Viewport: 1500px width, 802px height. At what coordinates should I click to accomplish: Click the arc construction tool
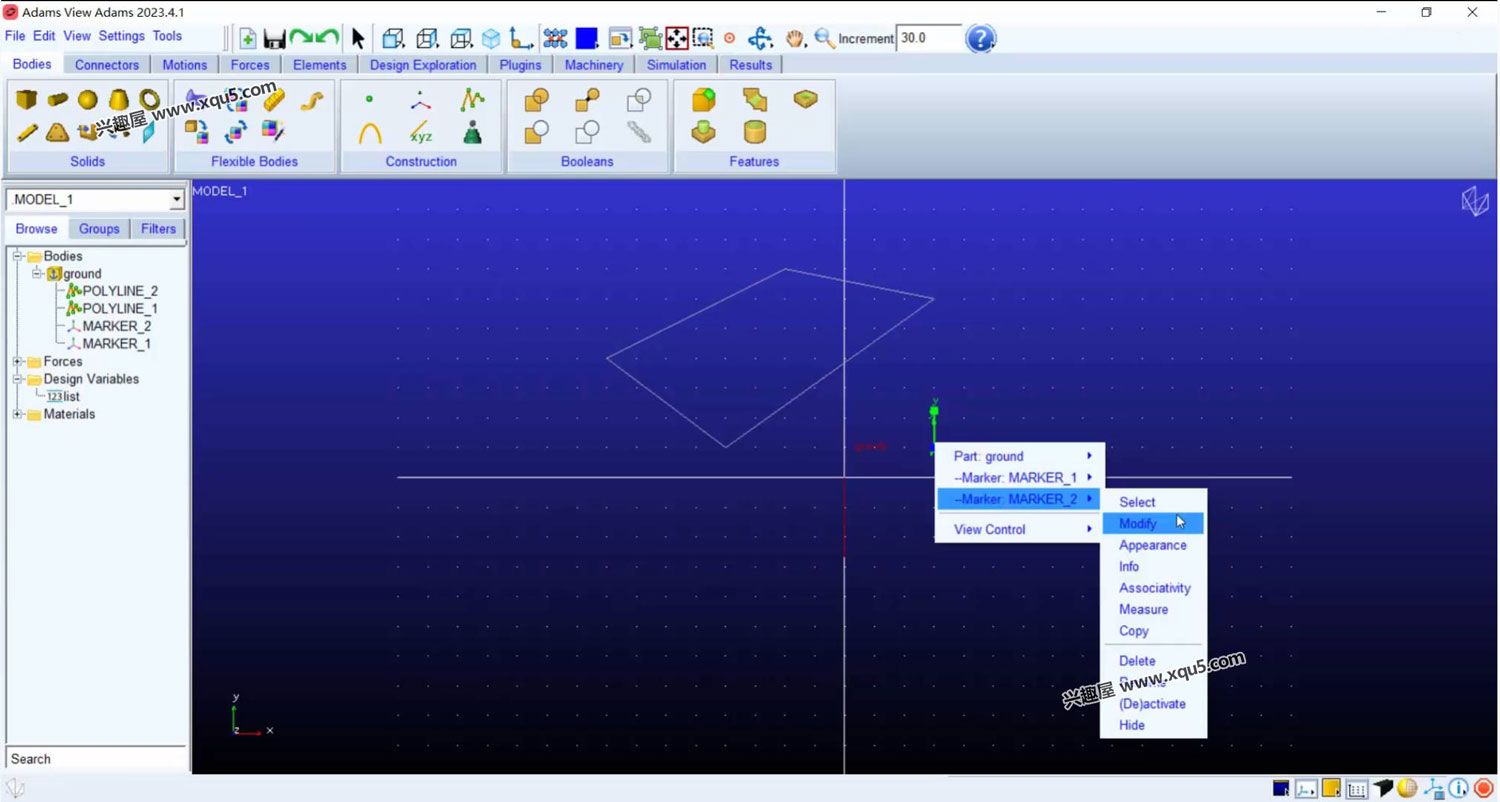(x=370, y=132)
